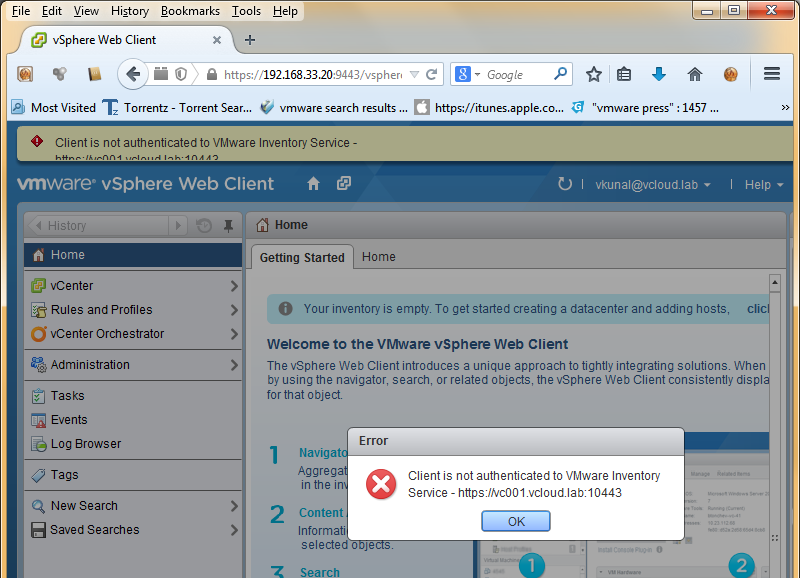The image size is (800, 578).
Task: Click the Administration gears icon
Action: pos(38,365)
